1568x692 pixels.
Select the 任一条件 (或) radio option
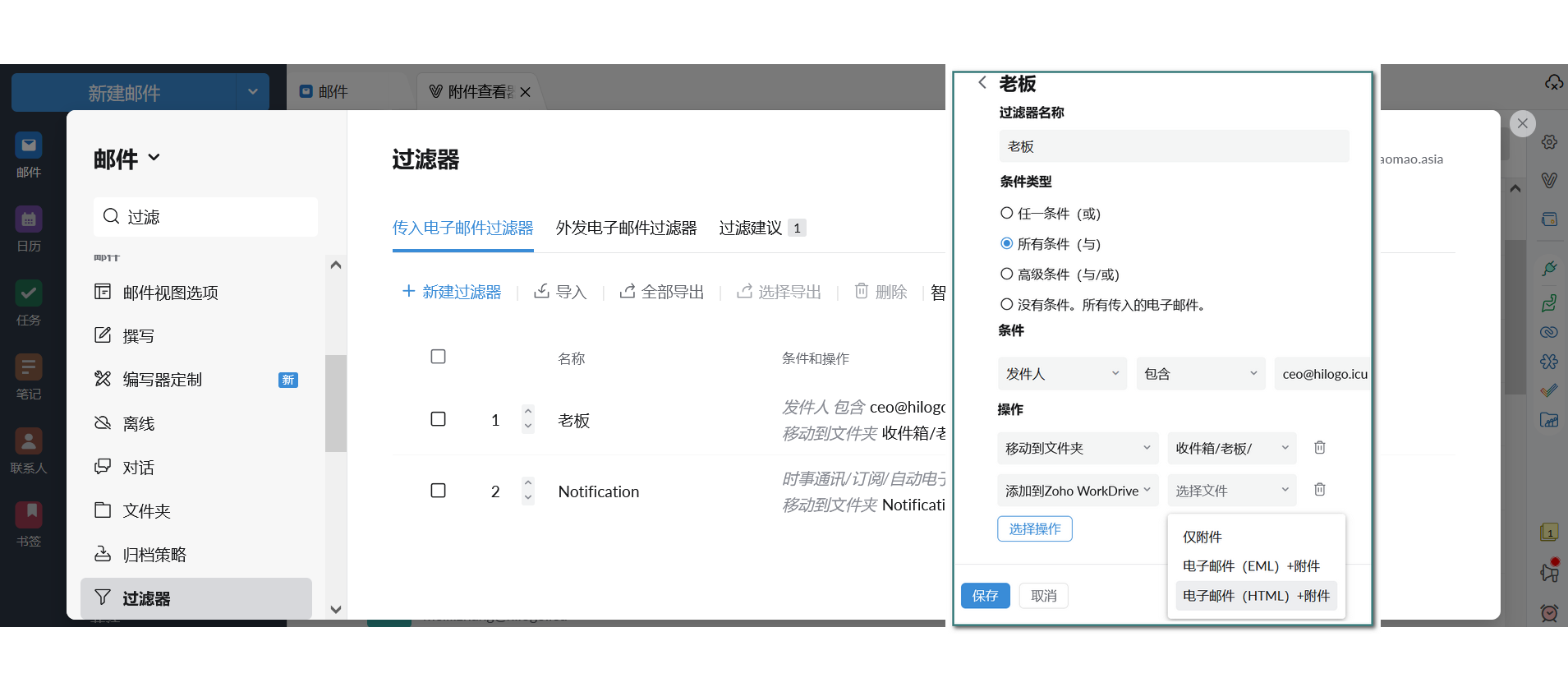point(1006,214)
